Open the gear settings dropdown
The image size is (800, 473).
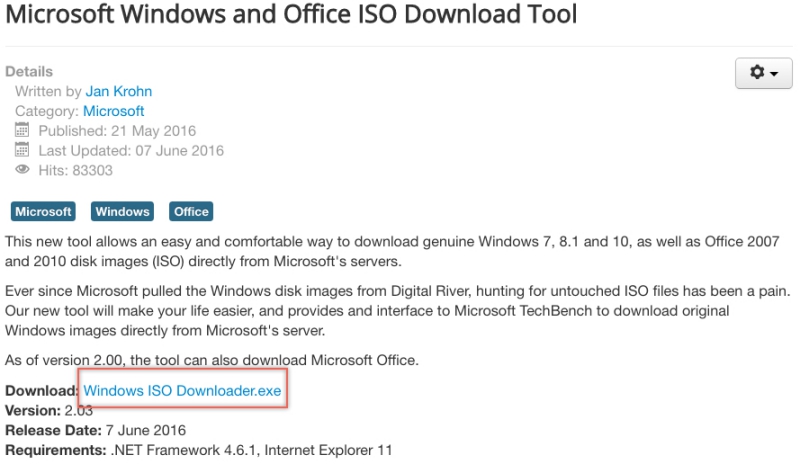pyautogui.click(x=763, y=73)
